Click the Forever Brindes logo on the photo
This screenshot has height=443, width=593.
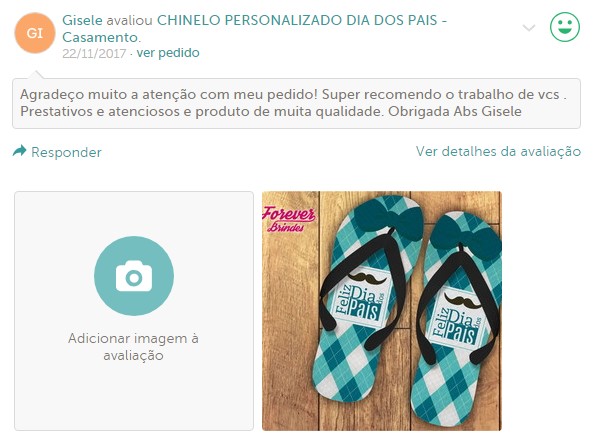tap(289, 219)
